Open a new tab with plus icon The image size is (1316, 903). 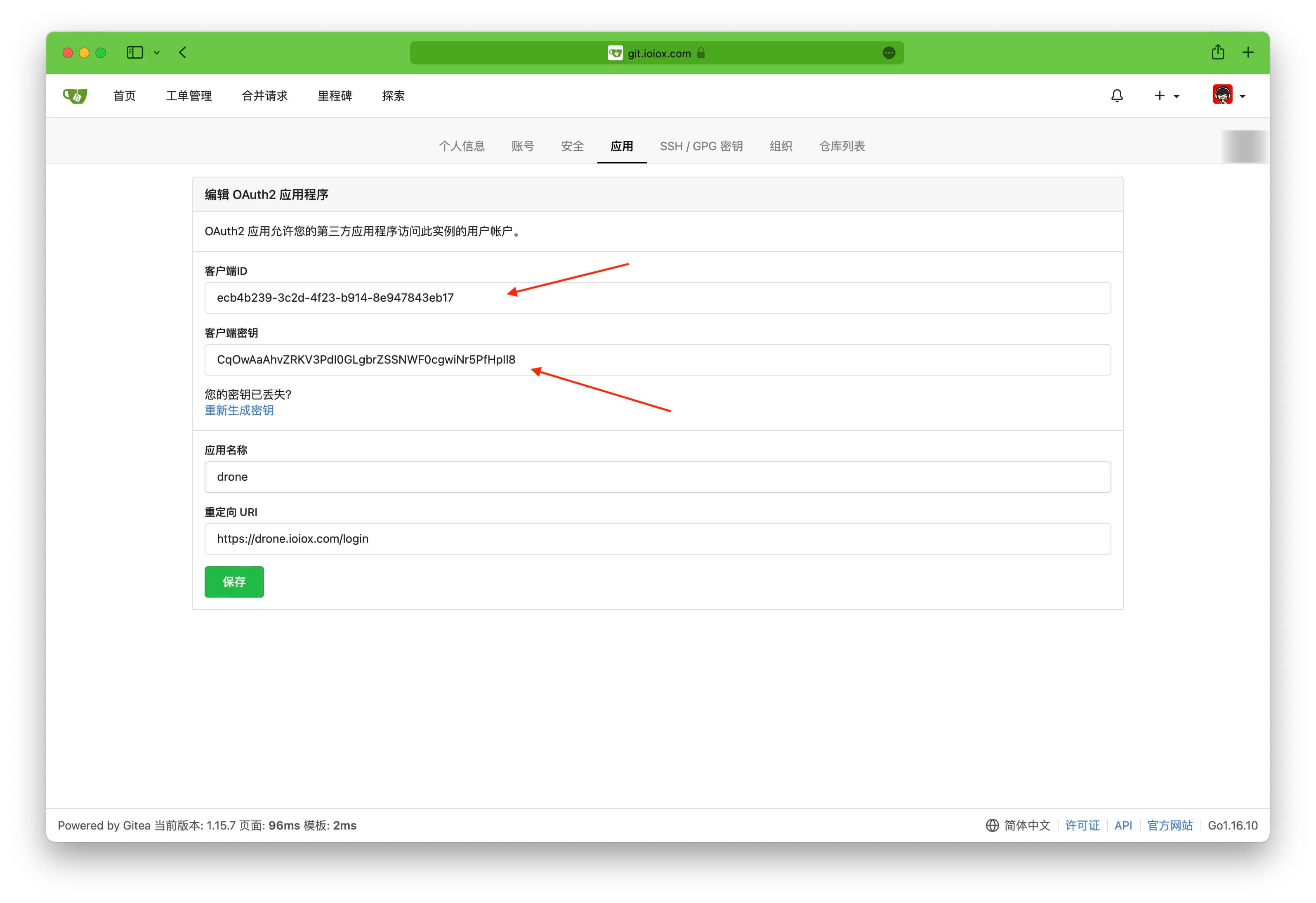tap(1248, 53)
